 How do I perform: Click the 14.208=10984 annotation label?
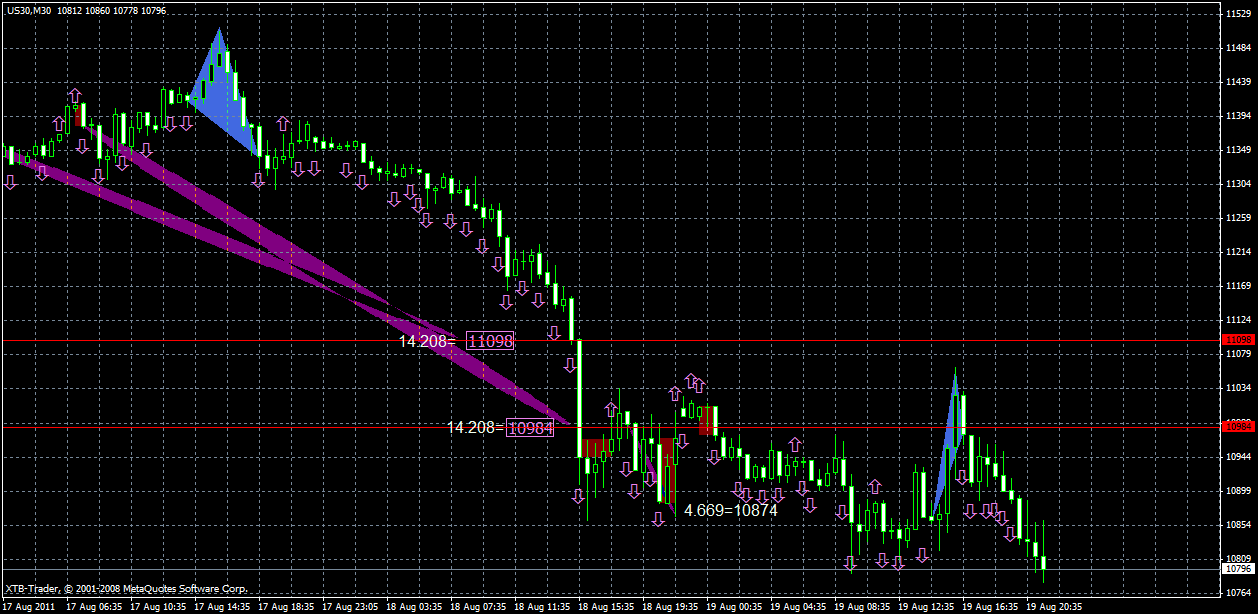[x=479, y=428]
